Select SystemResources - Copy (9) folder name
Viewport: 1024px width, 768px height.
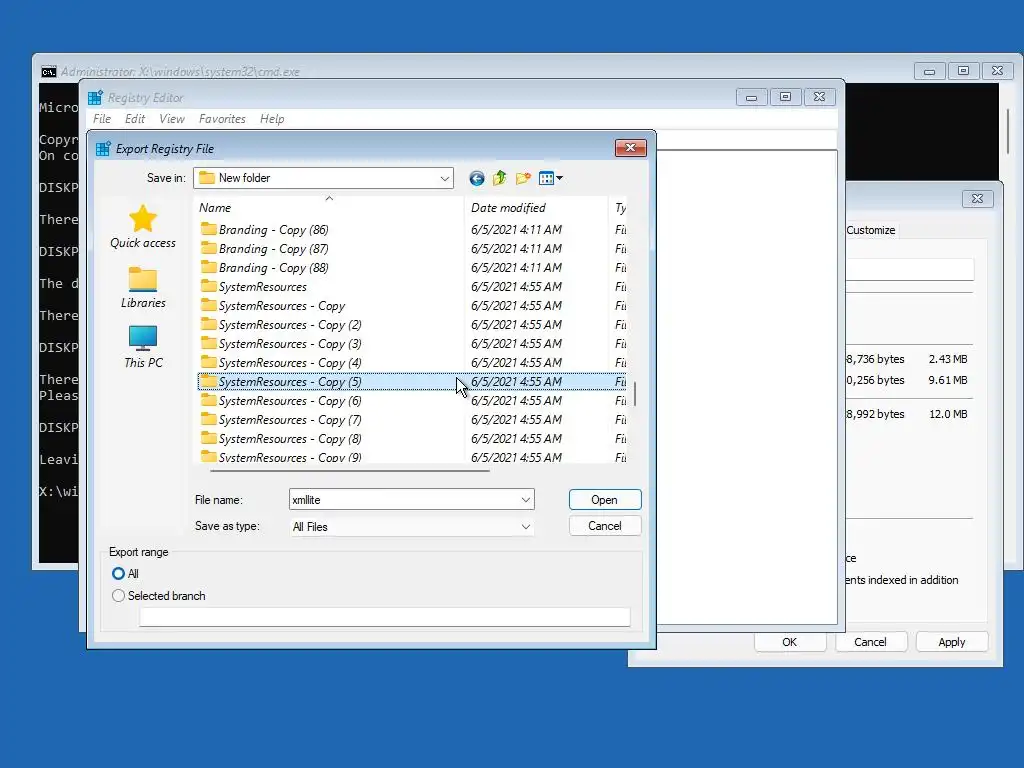pyautogui.click(x=290, y=457)
